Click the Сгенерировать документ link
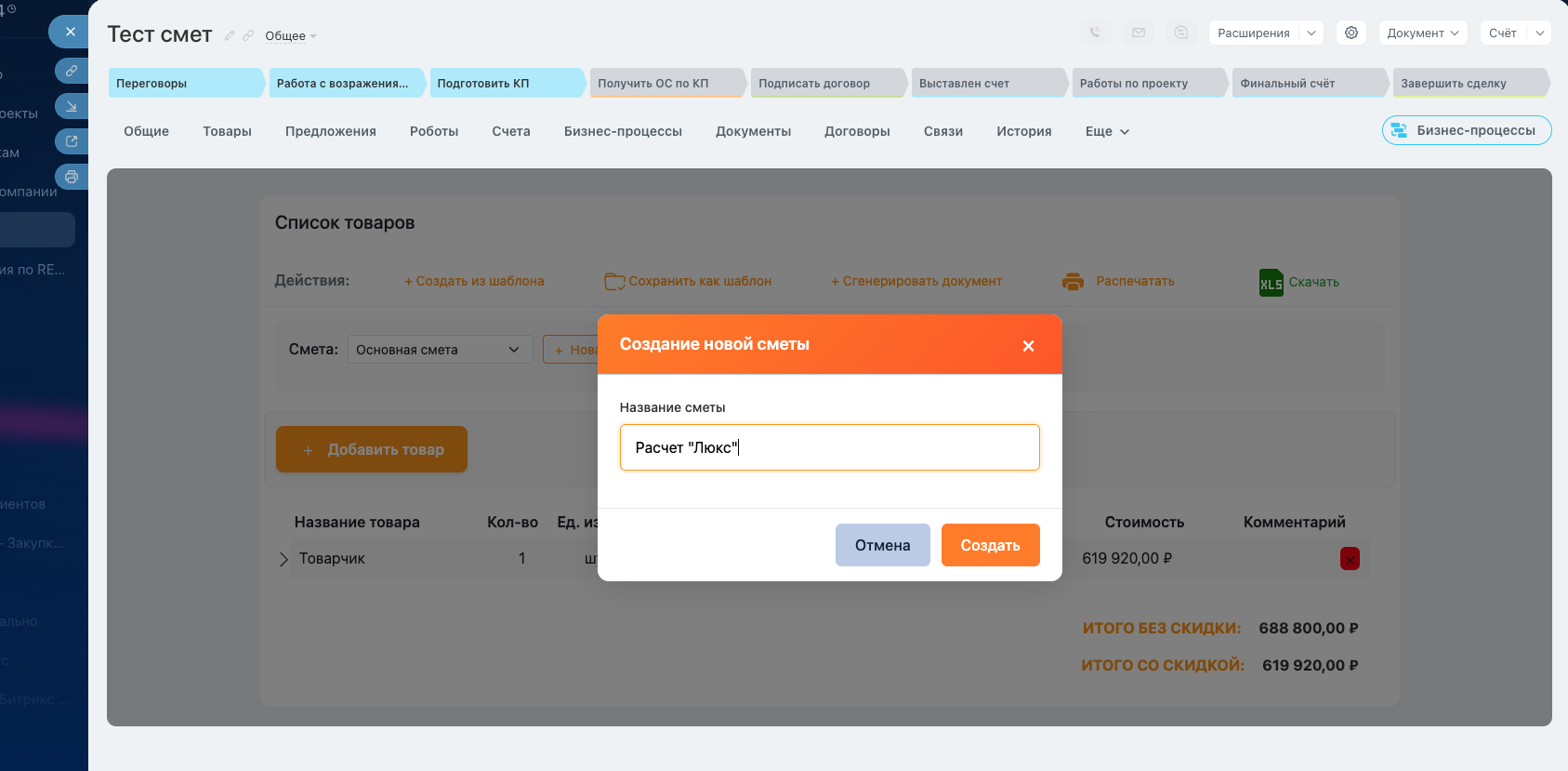The height and width of the screenshot is (771, 1568). (916, 281)
